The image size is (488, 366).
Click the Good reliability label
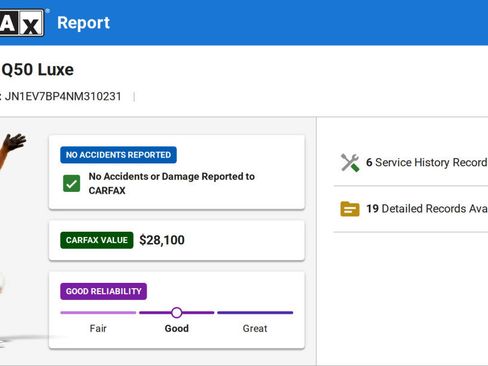click(x=177, y=328)
